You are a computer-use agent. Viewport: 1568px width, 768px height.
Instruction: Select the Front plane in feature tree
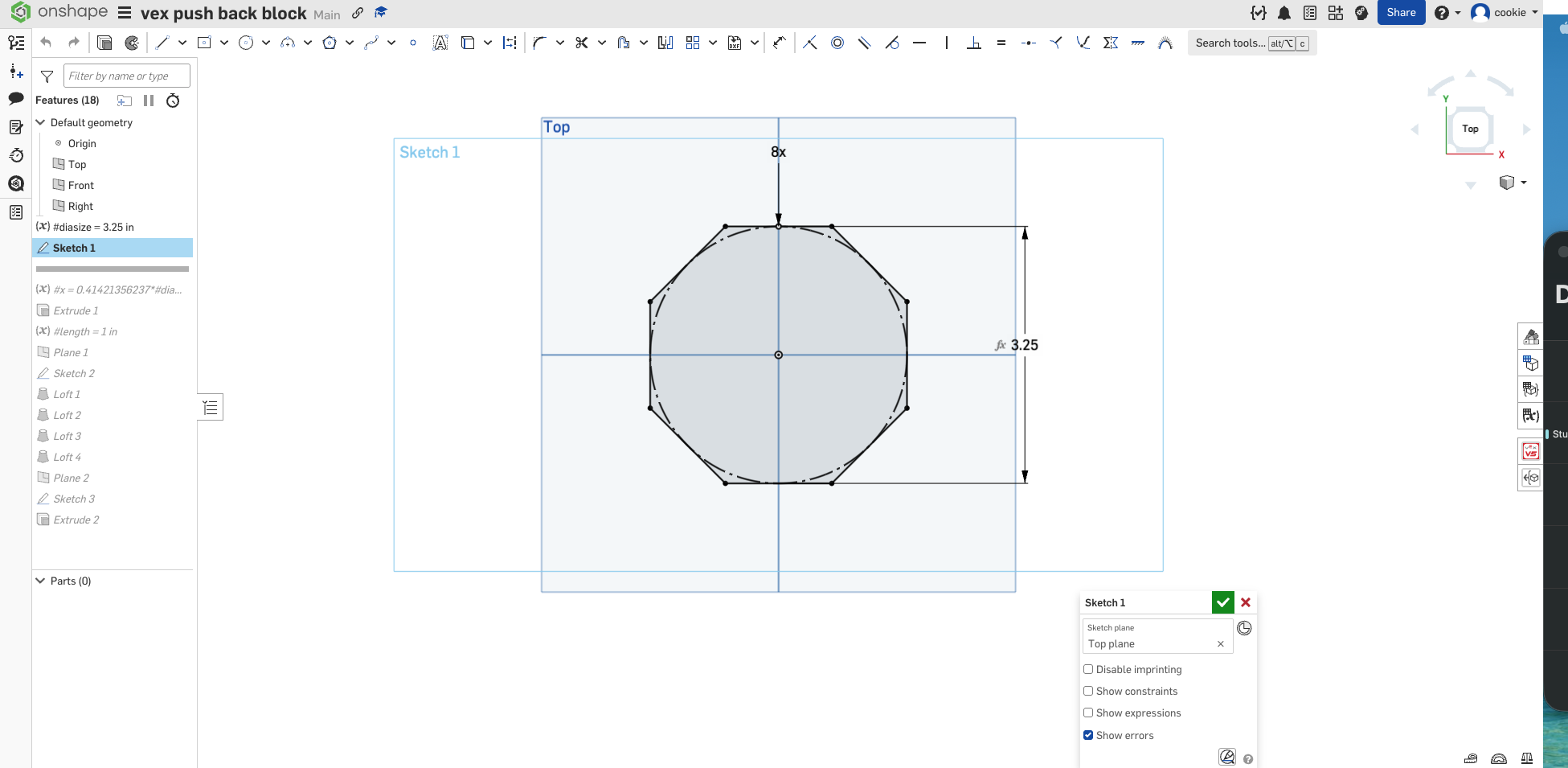coord(80,185)
